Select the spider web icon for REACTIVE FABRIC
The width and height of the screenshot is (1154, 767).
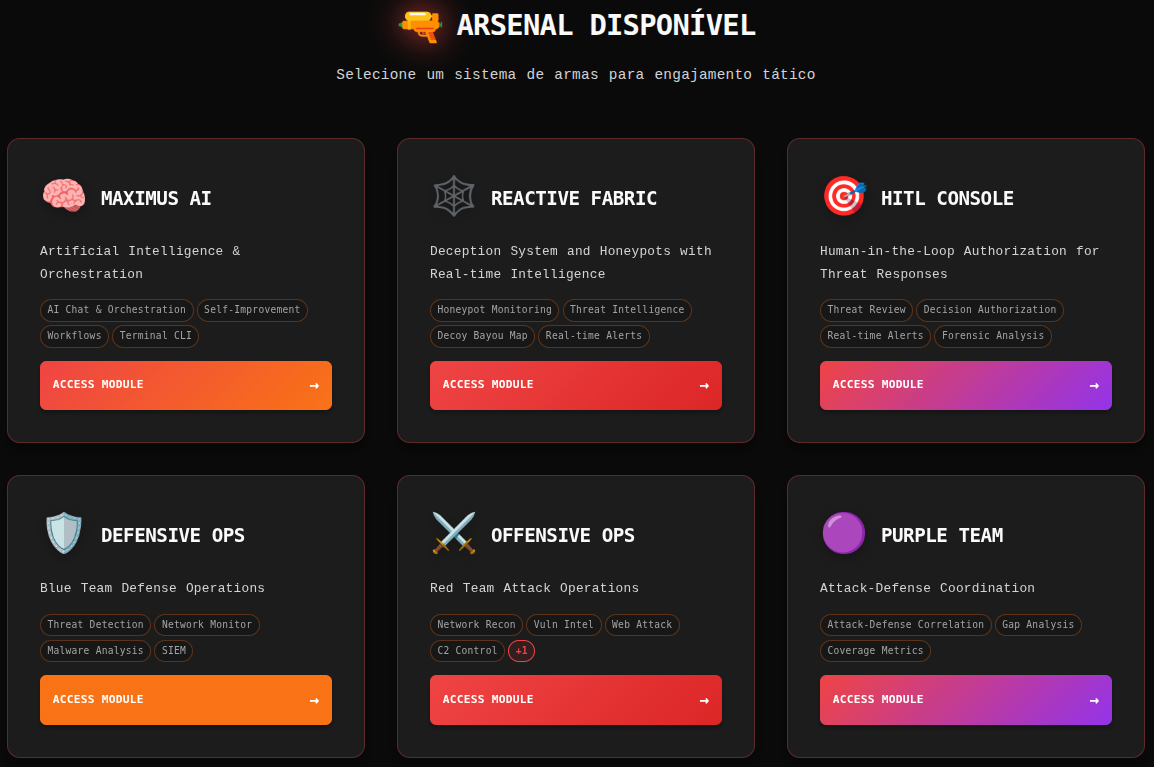click(453, 196)
